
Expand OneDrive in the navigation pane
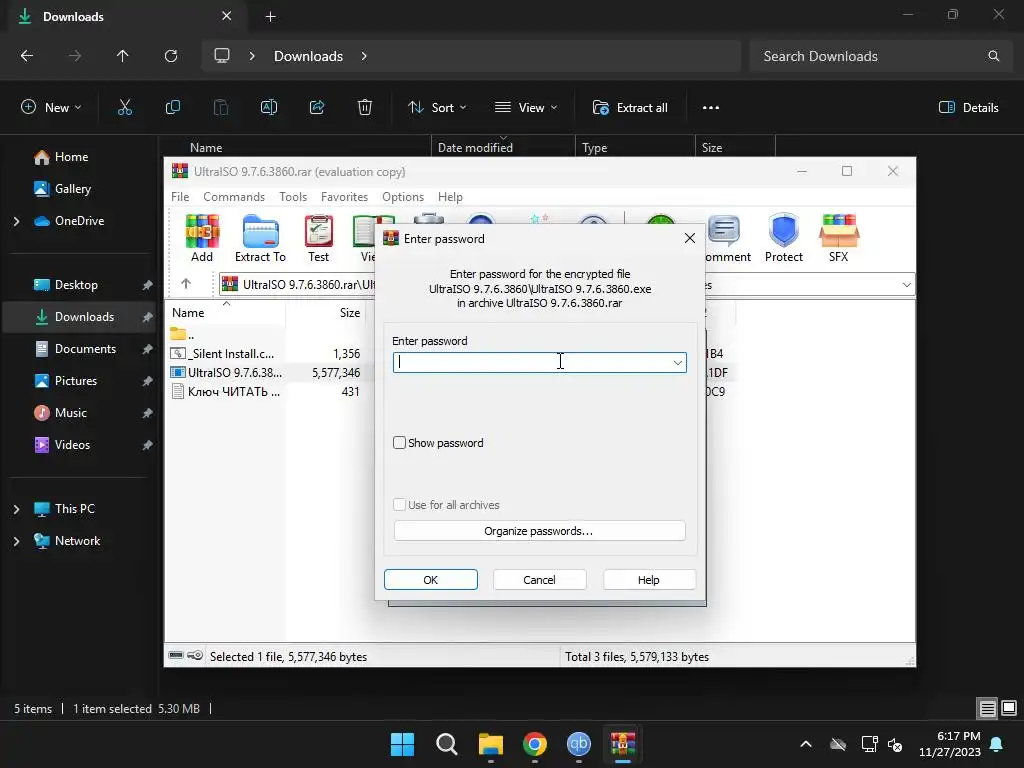coord(16,221)
